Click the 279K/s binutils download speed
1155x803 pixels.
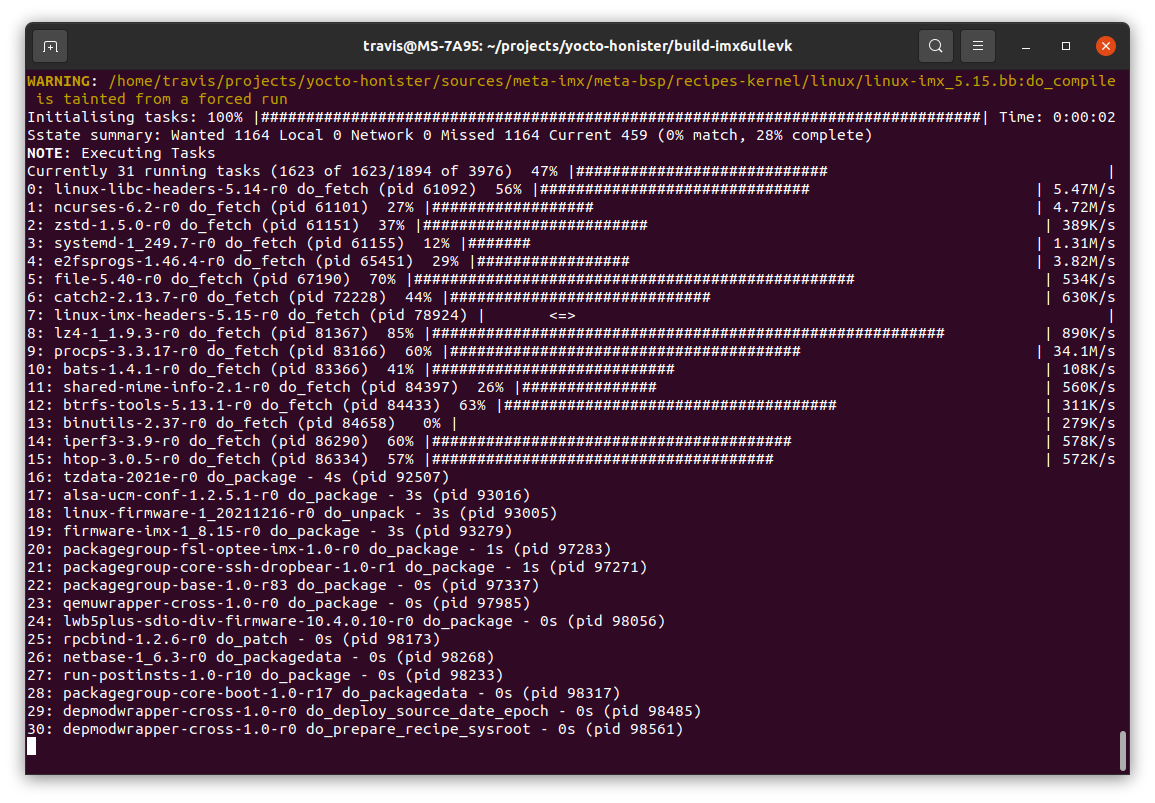coord(1088,424)
